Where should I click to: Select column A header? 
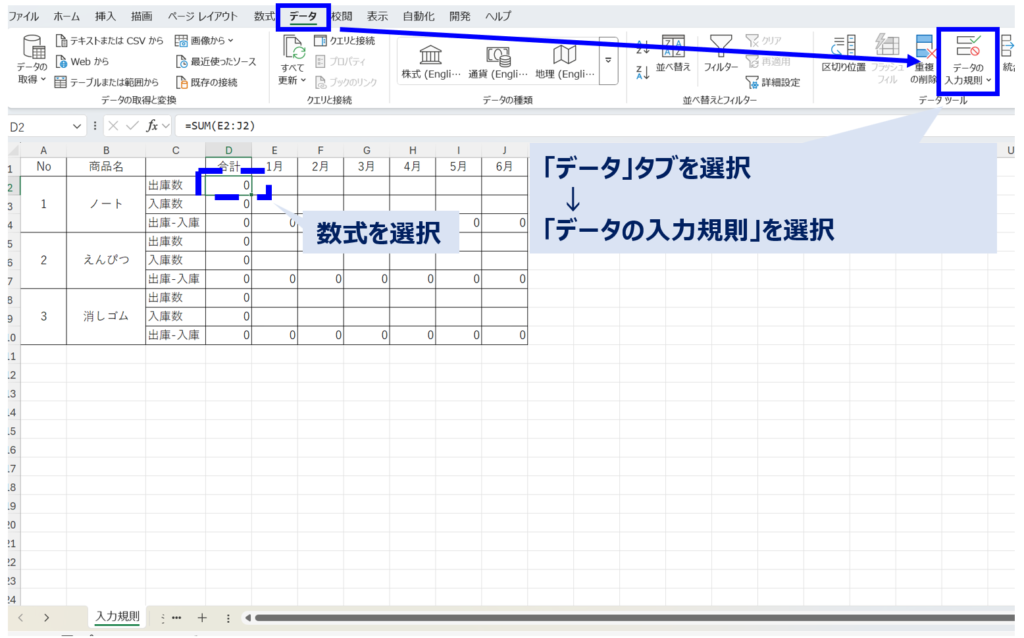(x=43, y=150)
